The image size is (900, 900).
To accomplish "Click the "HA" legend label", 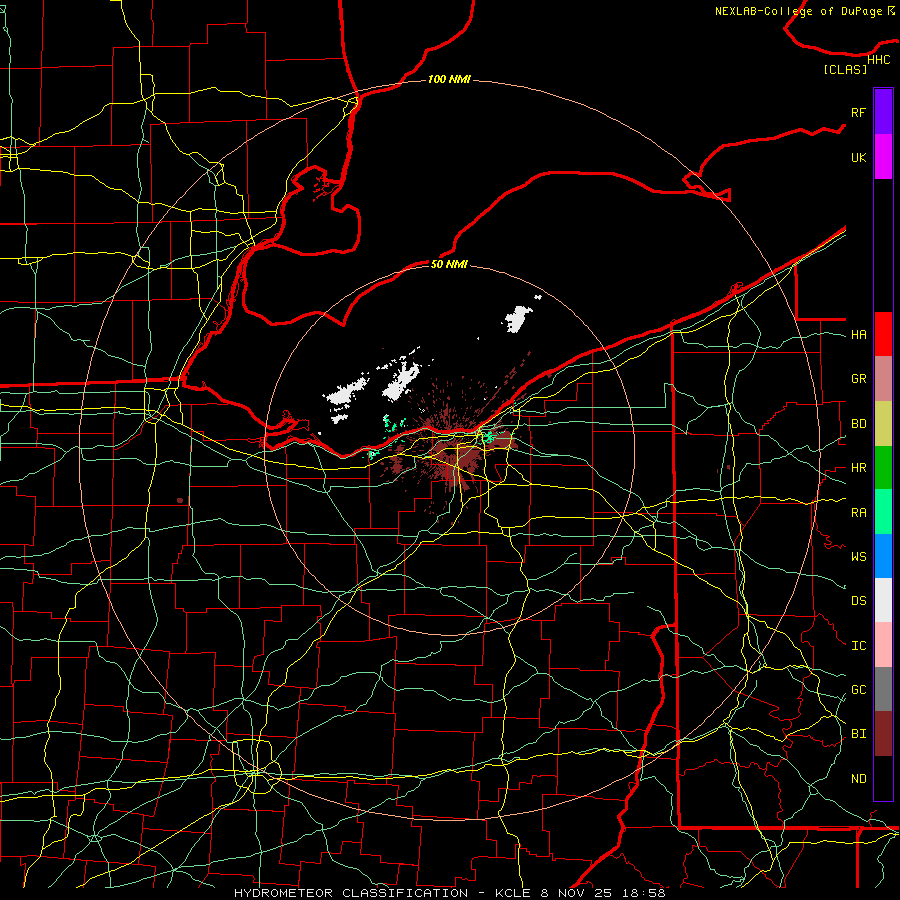I will point(858,334).
